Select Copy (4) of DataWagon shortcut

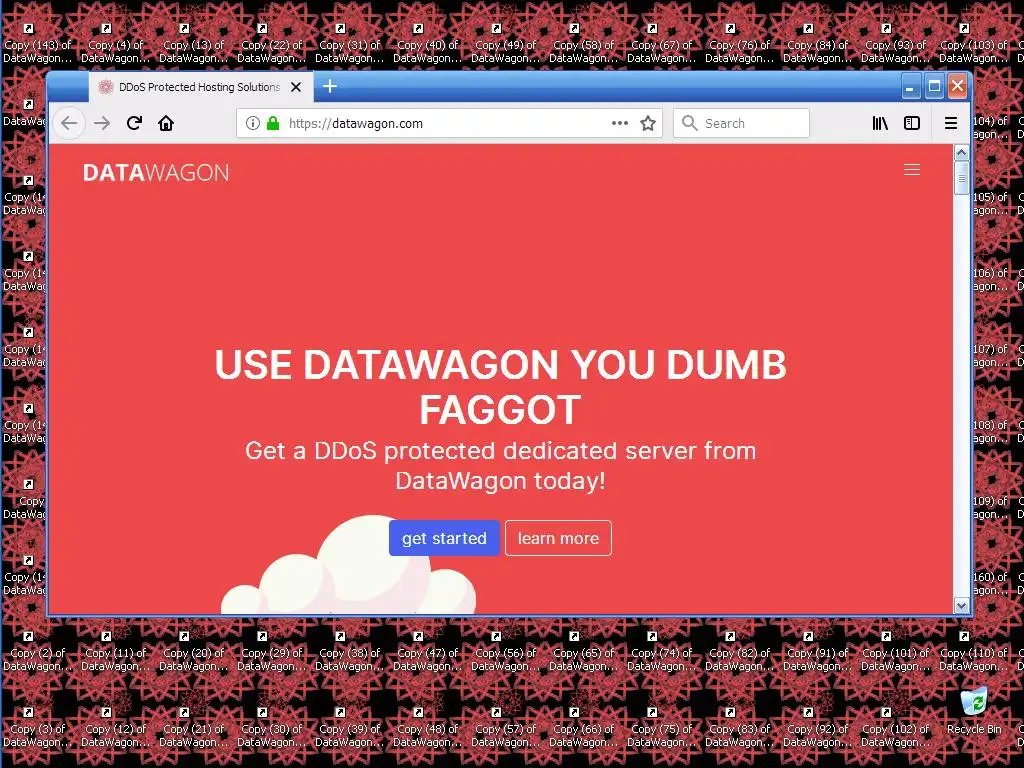coord(116,44)
